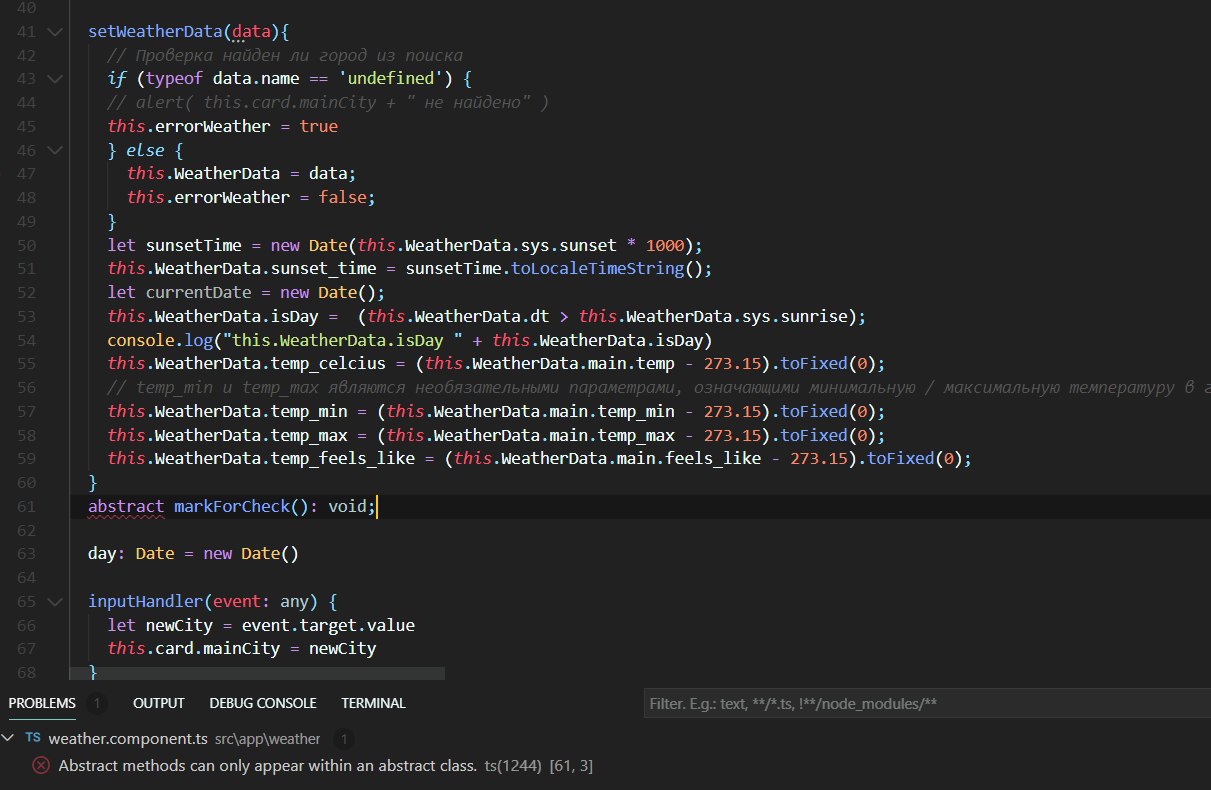This screenshot has height=790, width=1211.
Task: Click line number 61 in the gutter
Action: click(28, 507)
